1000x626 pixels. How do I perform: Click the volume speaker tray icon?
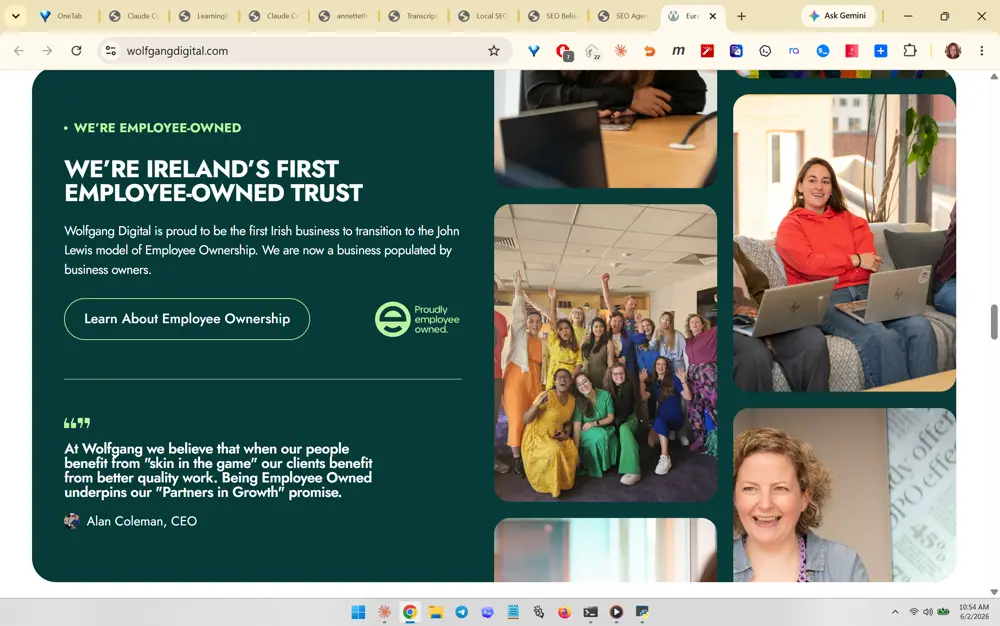point(928,612)
